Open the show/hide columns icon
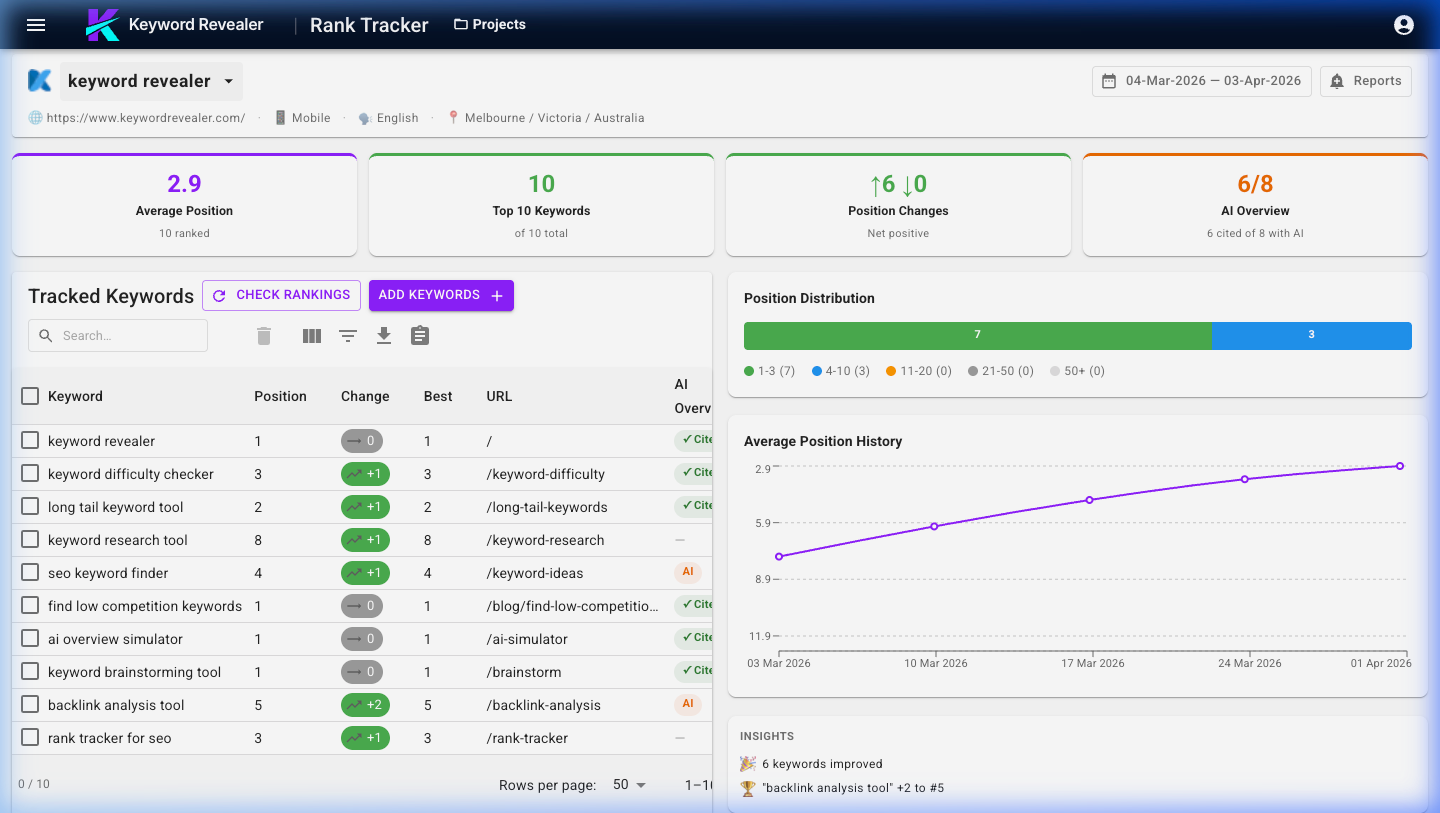Image resolution: width=1440 pixels, height=813 pixels. pos(312,336)
